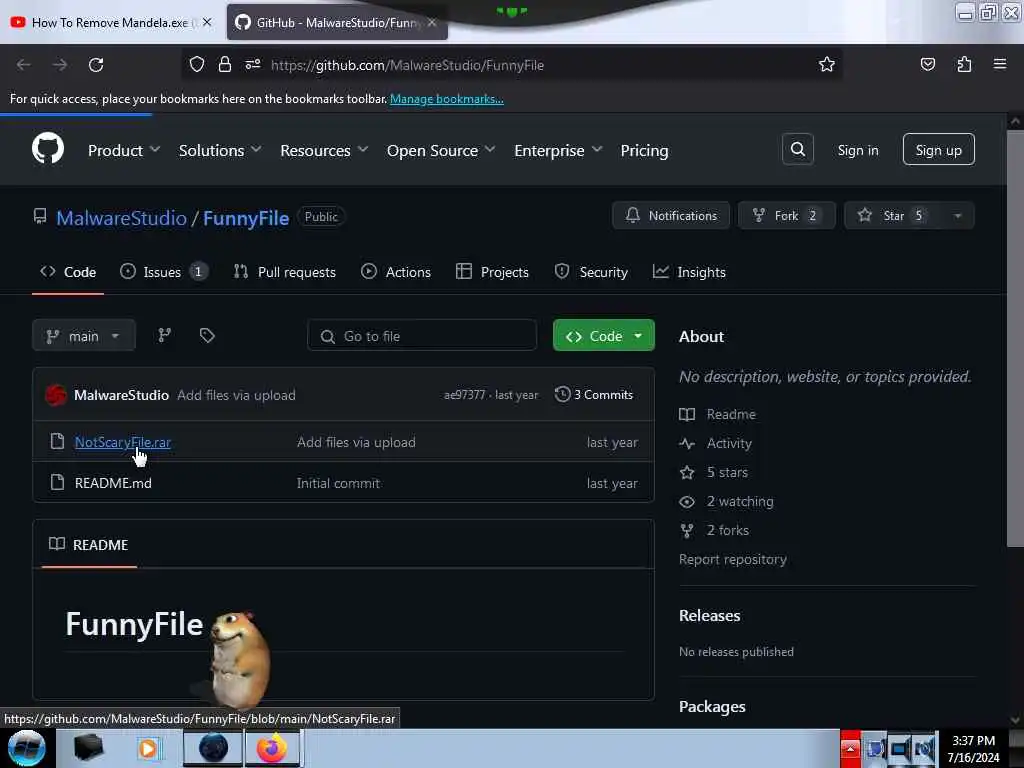
Task: Open the 2 watching link
Action: (740, 501)
